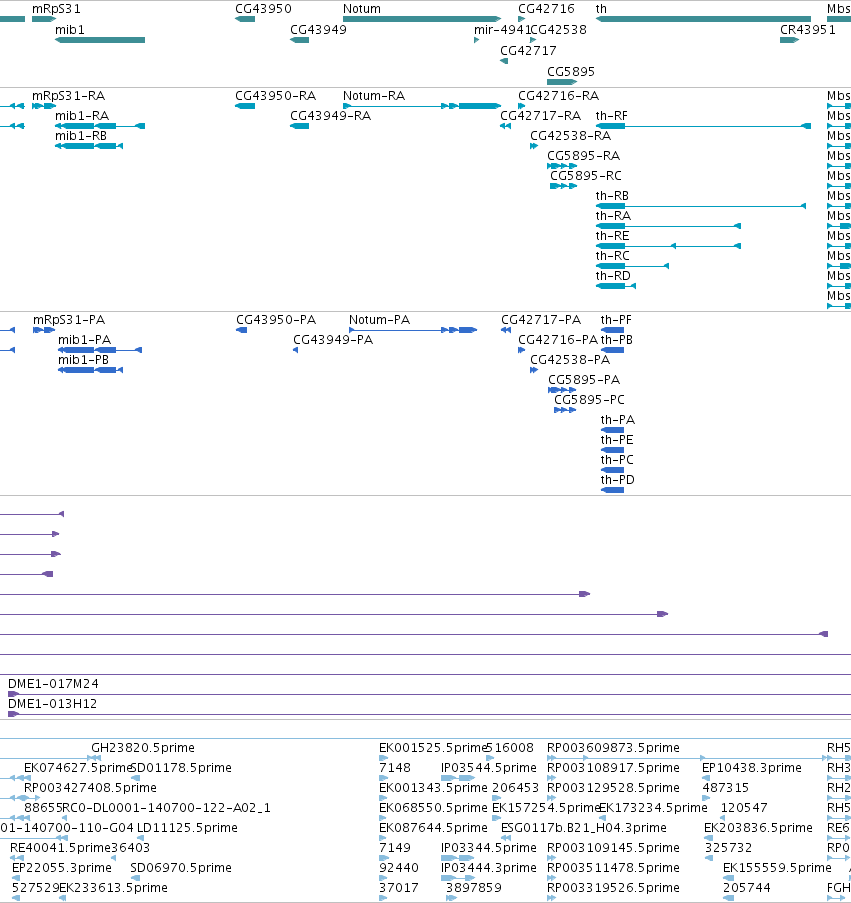Select the th-RD transcript label
The width and height of the screenshot is (851, 903).
tap(613, 276)
